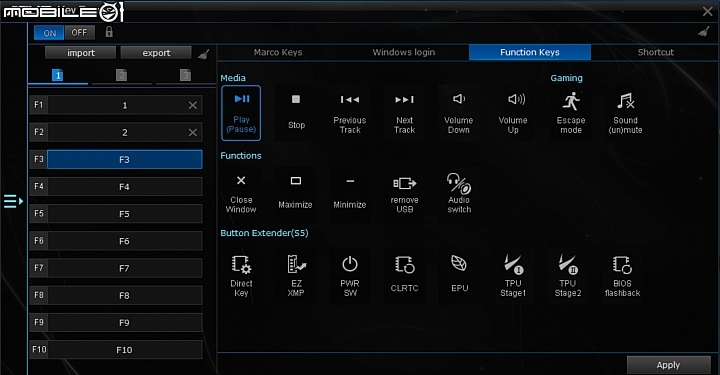
Task: Pick the TPU Stage1 function
Action: 513,276
